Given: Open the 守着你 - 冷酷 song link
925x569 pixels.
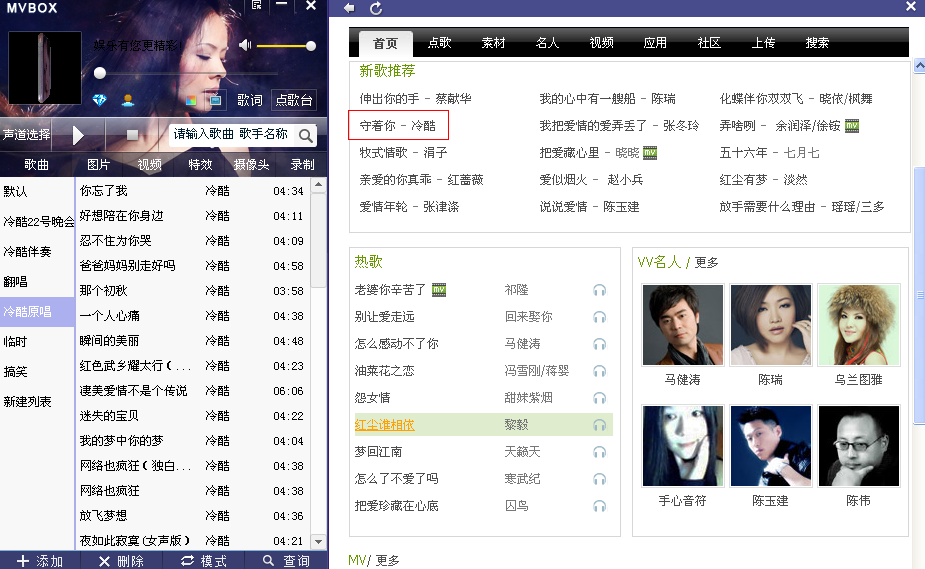Looking at the screenshot, I should coord(398,126).
